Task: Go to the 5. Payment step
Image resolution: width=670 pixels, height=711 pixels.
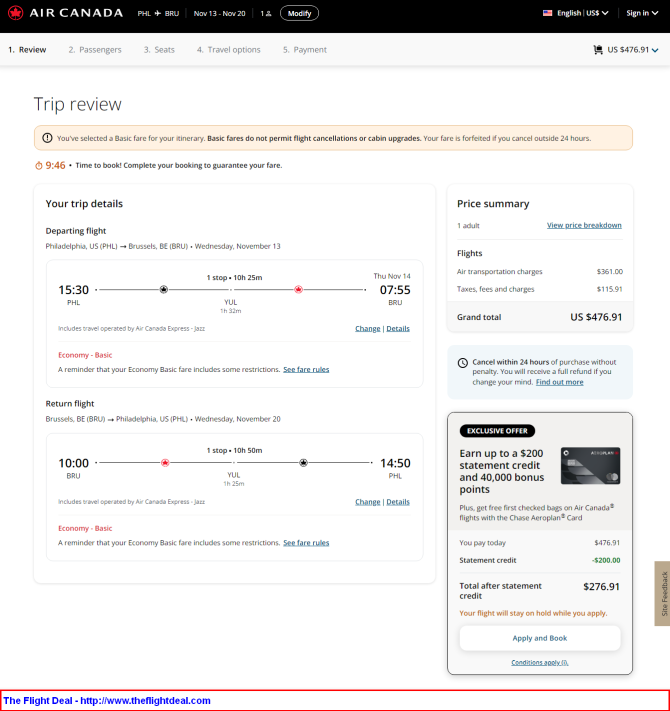Action: [305, 50]
